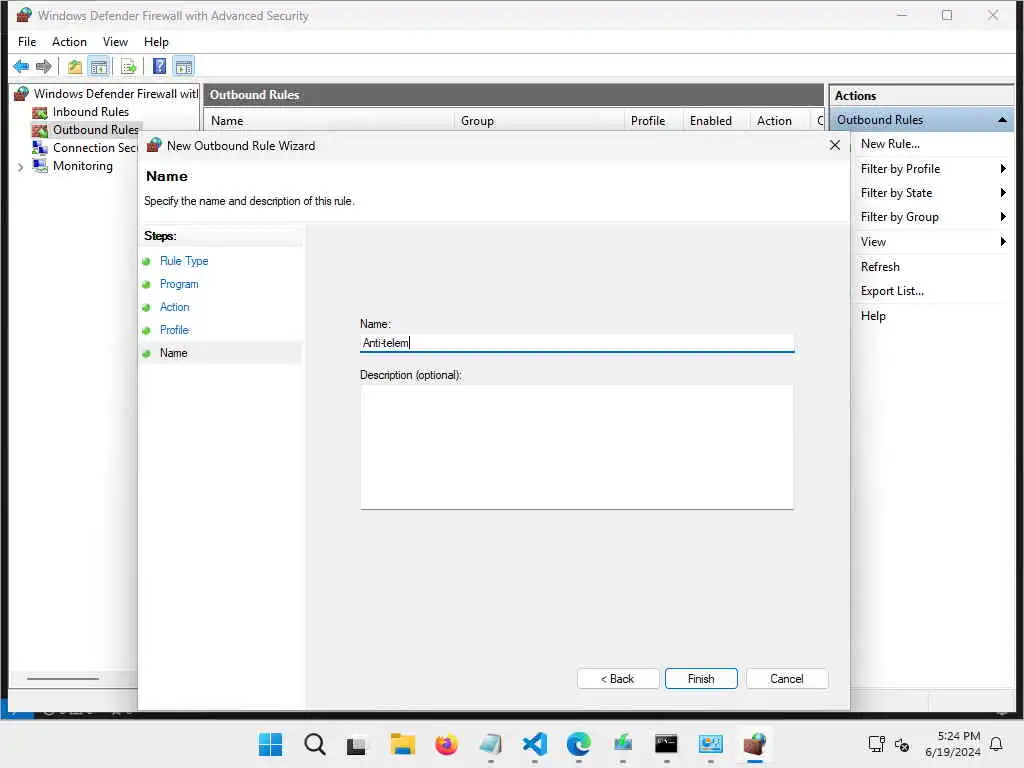This screenshot has width=1024, height=768.
Task: Open Microsoft Edge from taskbar
Action: [579, 744]
